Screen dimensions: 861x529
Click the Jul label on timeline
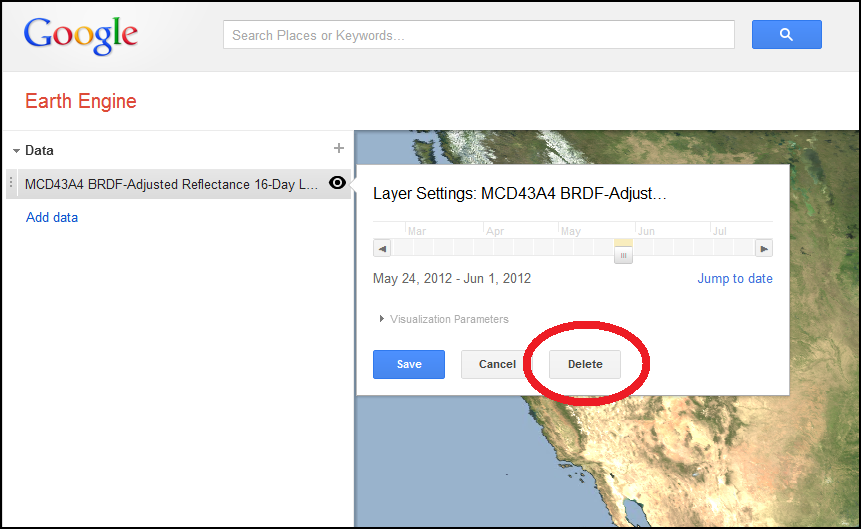[x=719, y=231]
